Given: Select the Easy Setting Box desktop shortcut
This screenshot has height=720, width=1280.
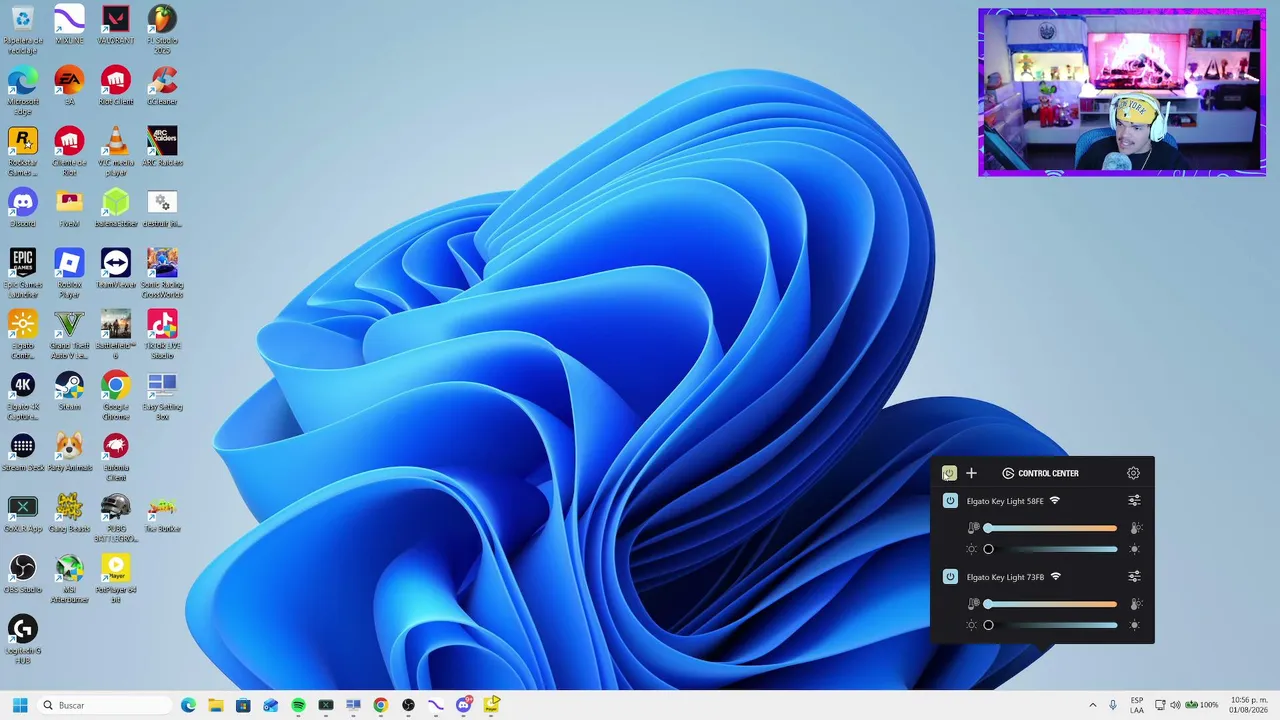Looking at the screenshot, I should point(162,396).
